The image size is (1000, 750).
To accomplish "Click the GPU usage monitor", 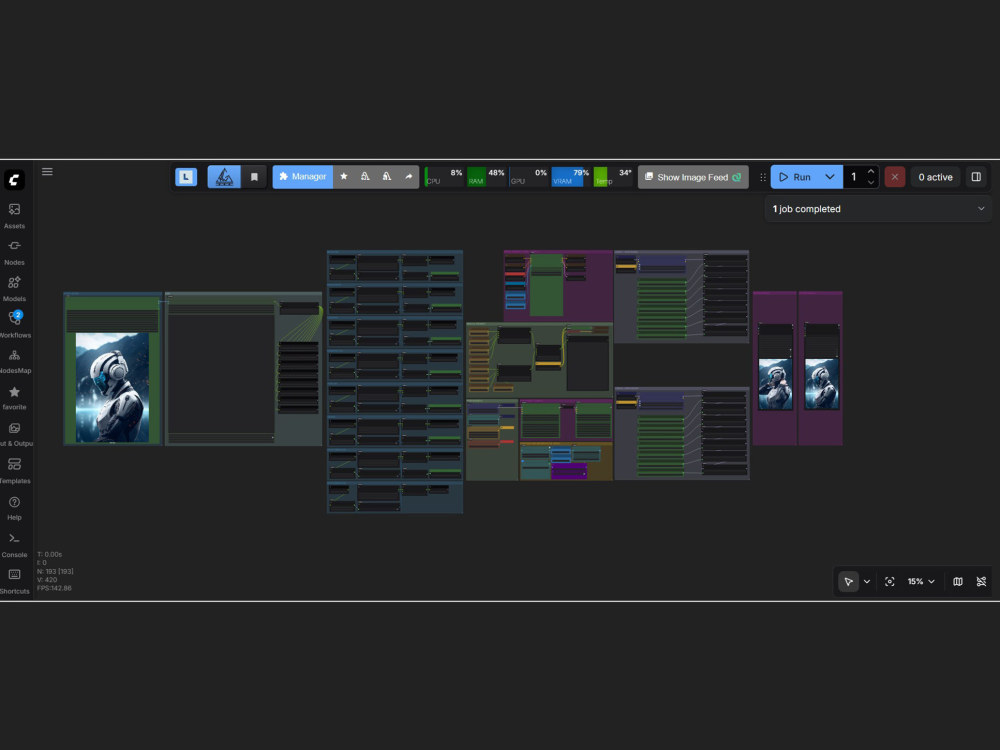I will click(x=528, y=177).
